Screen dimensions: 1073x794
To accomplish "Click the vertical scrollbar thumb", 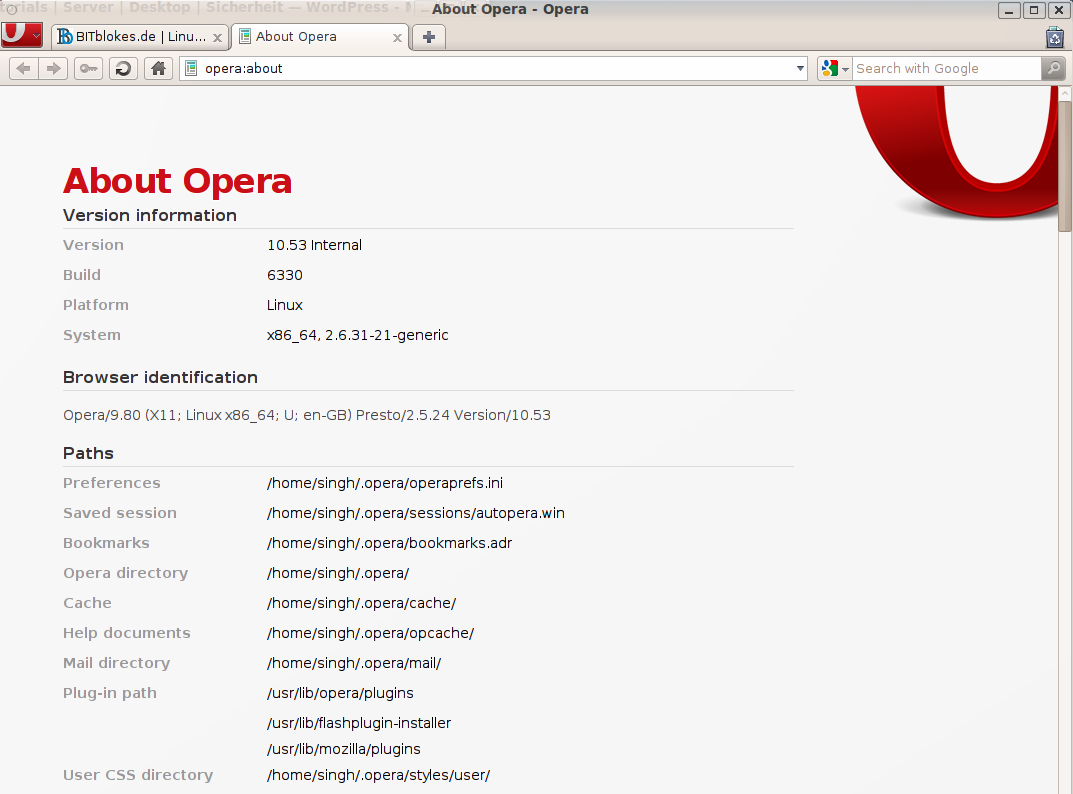I will pos(1065,166).
